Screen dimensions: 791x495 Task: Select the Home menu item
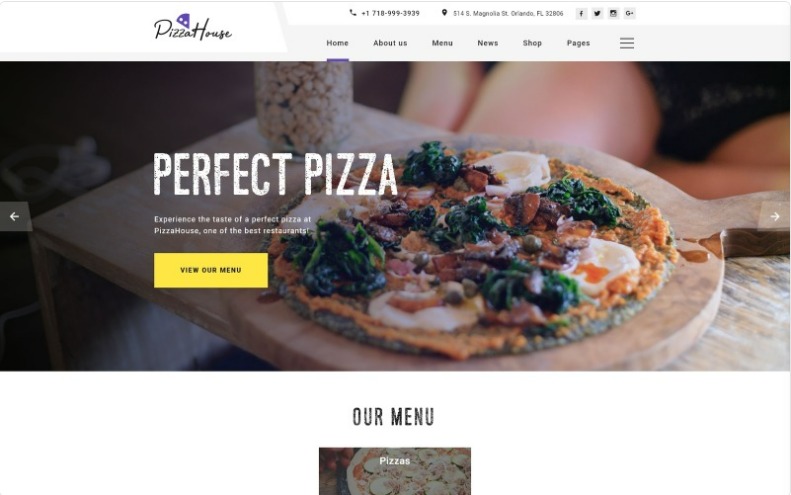337,43
